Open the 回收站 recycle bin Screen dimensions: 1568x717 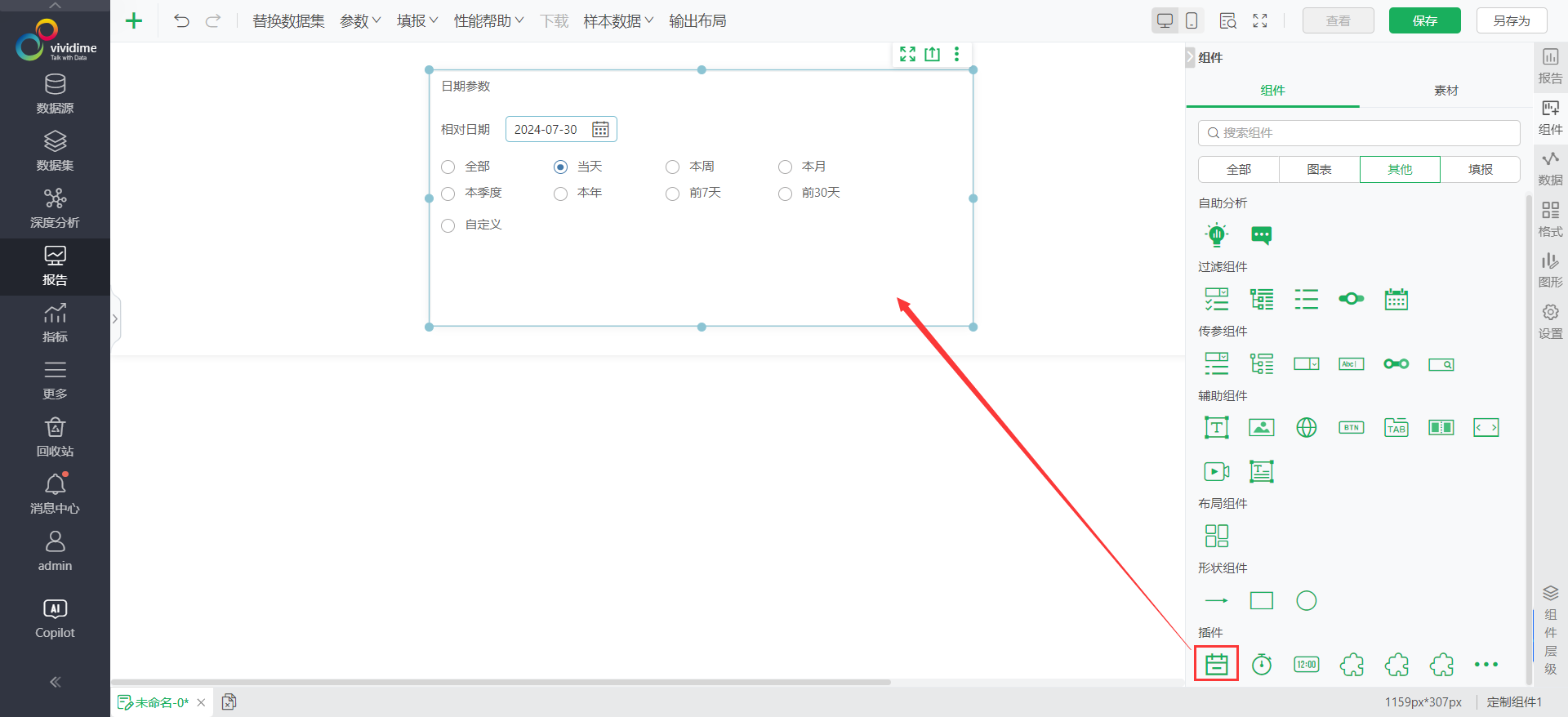(55, 437)
